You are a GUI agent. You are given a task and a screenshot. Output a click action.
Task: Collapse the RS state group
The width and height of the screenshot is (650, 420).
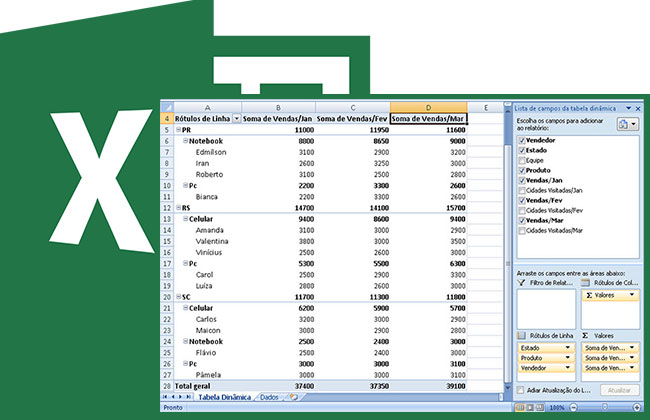179,208
